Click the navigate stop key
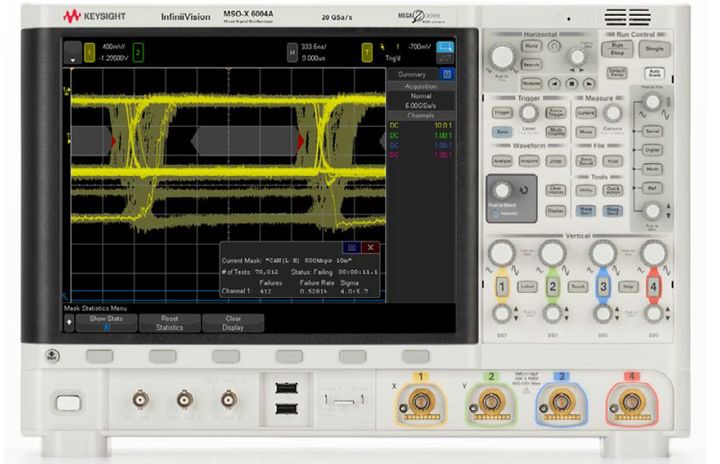This screenshot has width=720, height=464. pyautogui.click(x=572, y=84)
